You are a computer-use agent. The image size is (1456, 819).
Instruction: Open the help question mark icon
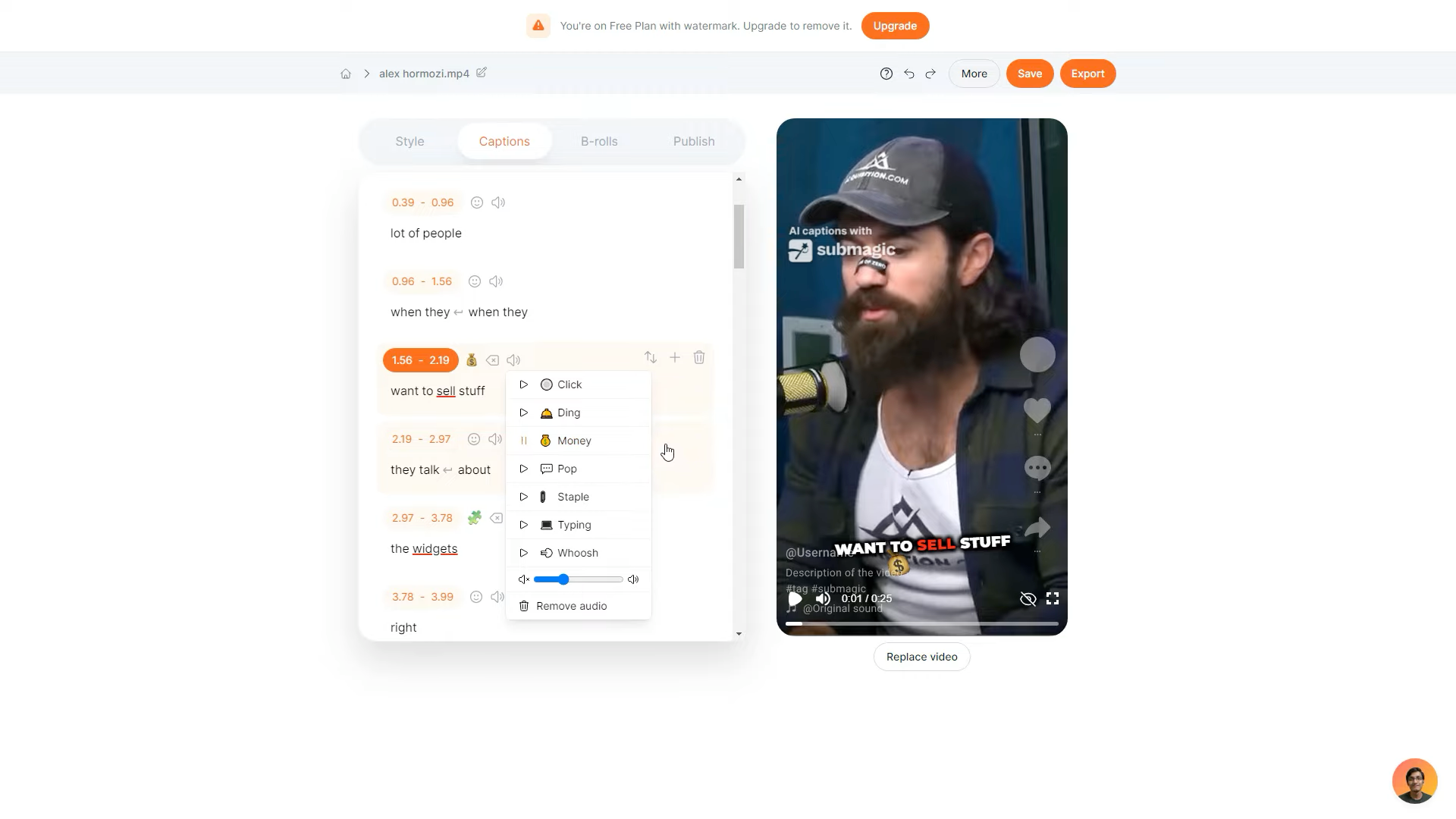point(886,74)
